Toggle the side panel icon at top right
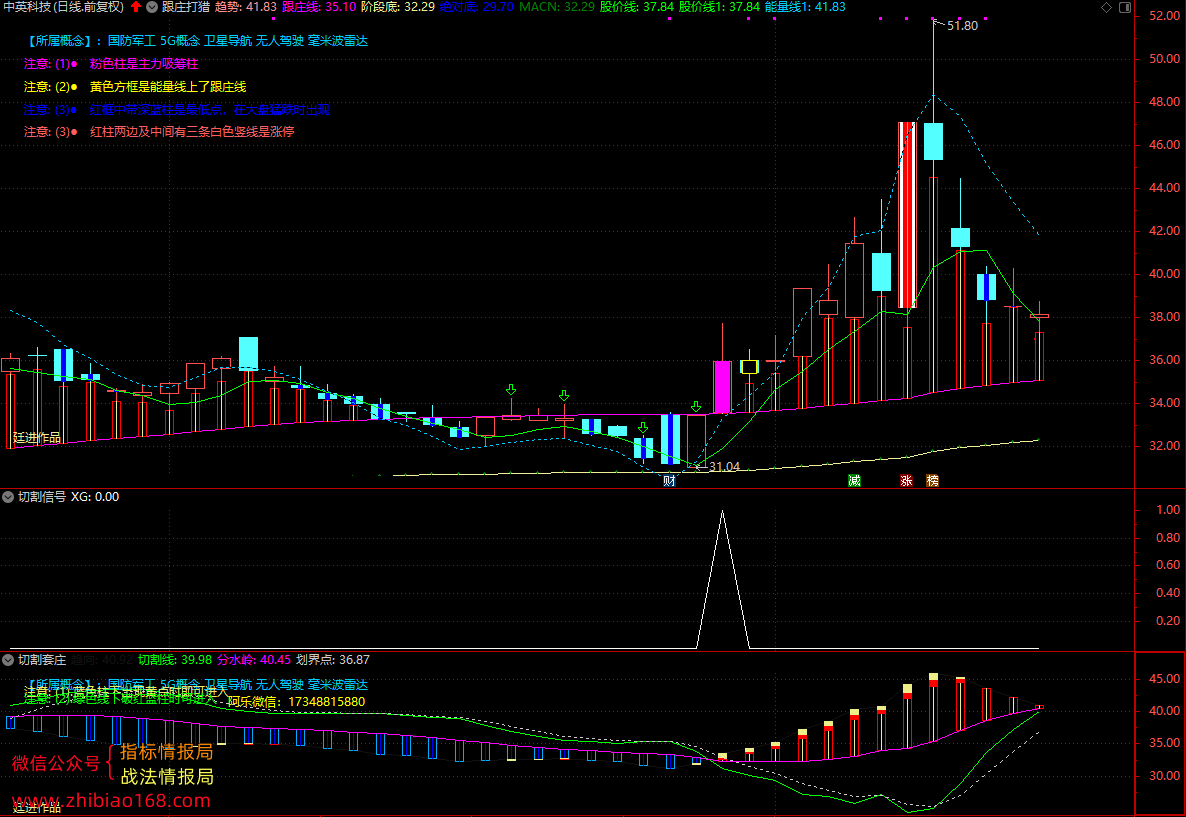The width and height of the screenshot is (1186, 817). click(1125, 8)
